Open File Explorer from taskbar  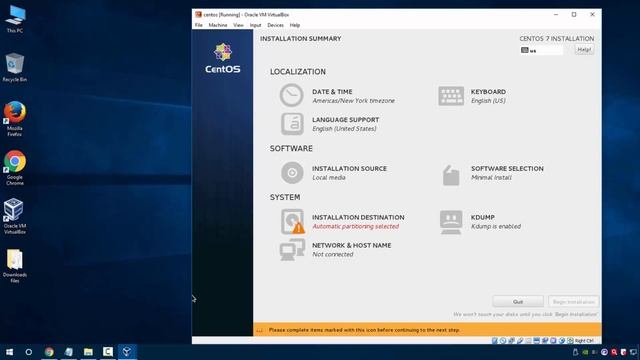pos(88,352)
